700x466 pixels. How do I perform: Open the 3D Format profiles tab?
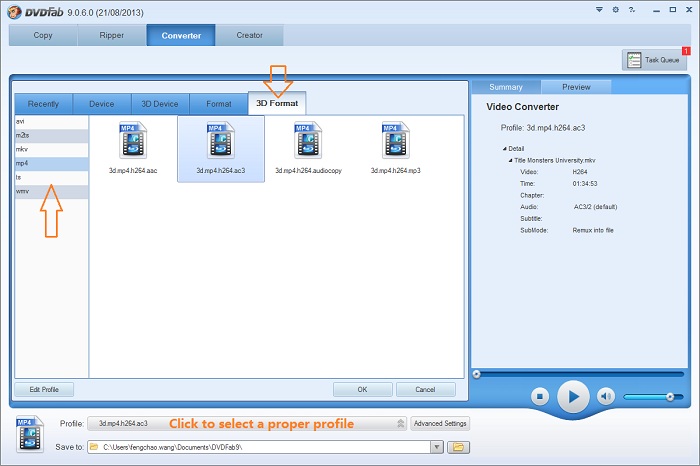click(x=277, y=103)
